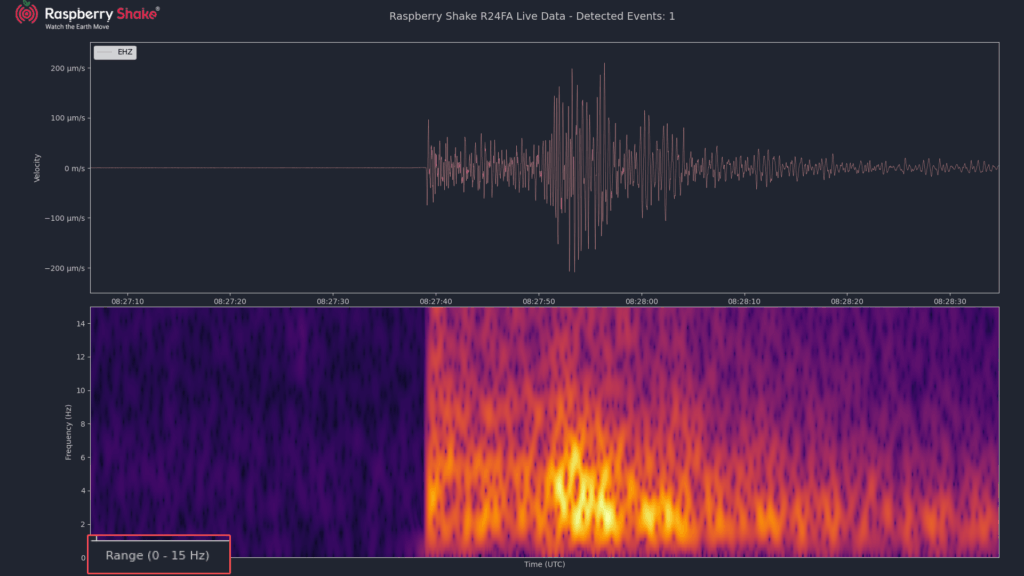Click the 0 m/s velocity axis label
This screenshot has height=576, width=1024.
[x=74, y=168]
